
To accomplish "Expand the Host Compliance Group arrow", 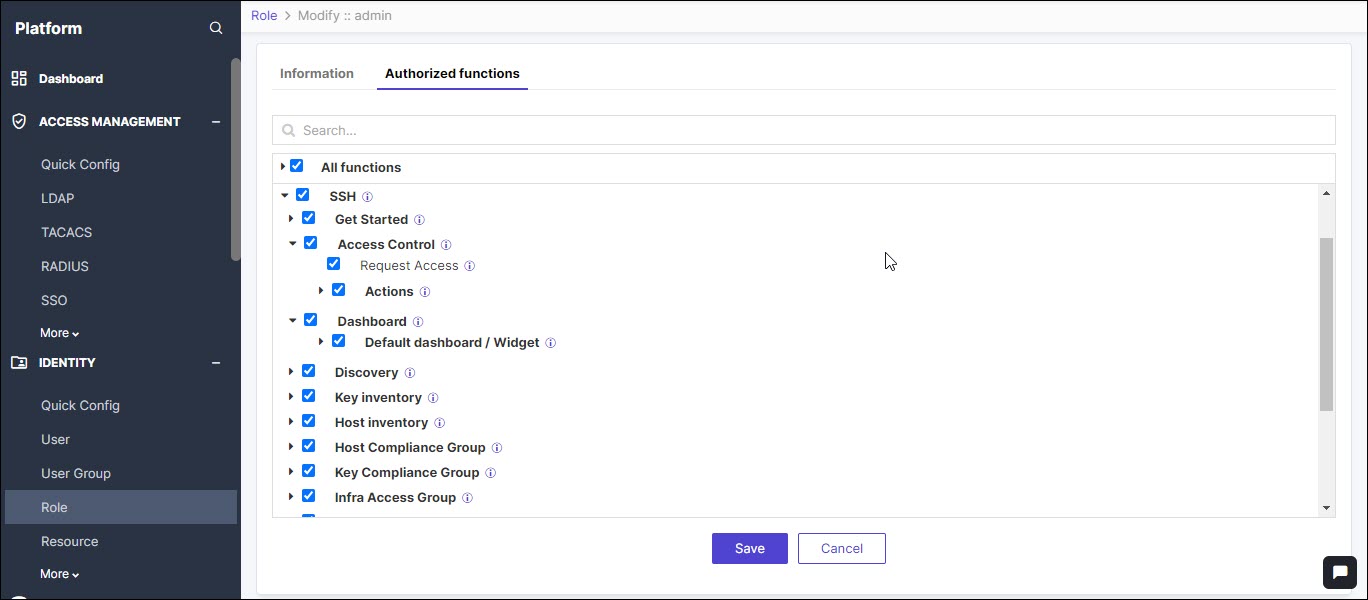I will (291, 447).
